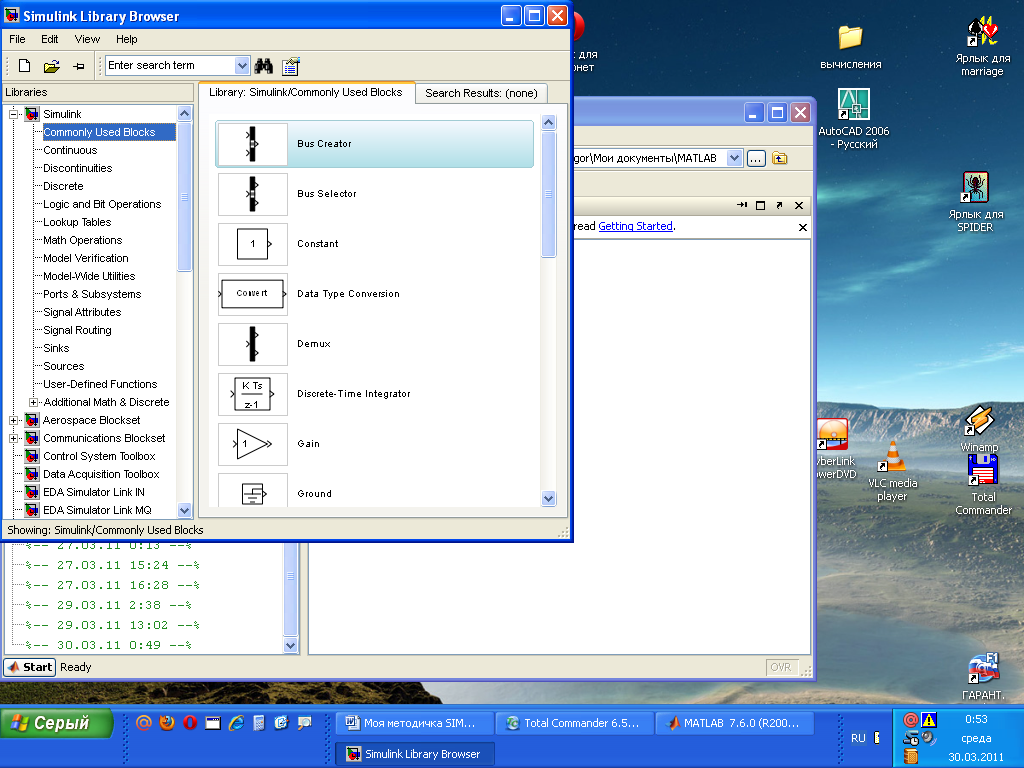This screenshot has width=1024, height=768.
Task: Open the View menu
Action: [x=87, y=39]
